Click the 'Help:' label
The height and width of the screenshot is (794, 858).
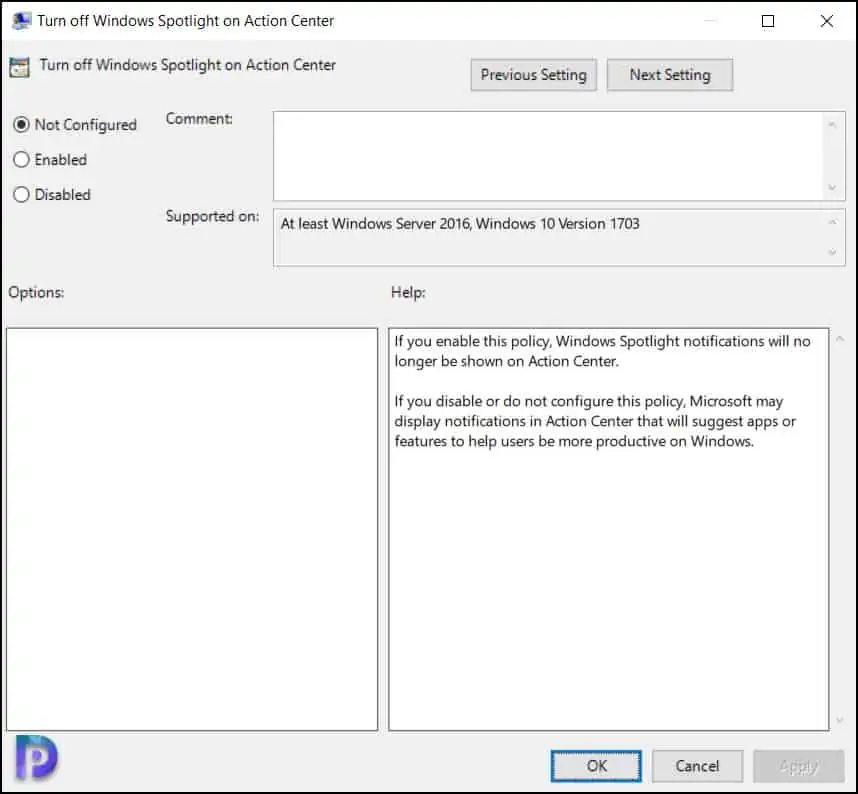click(x=408, y=292)
